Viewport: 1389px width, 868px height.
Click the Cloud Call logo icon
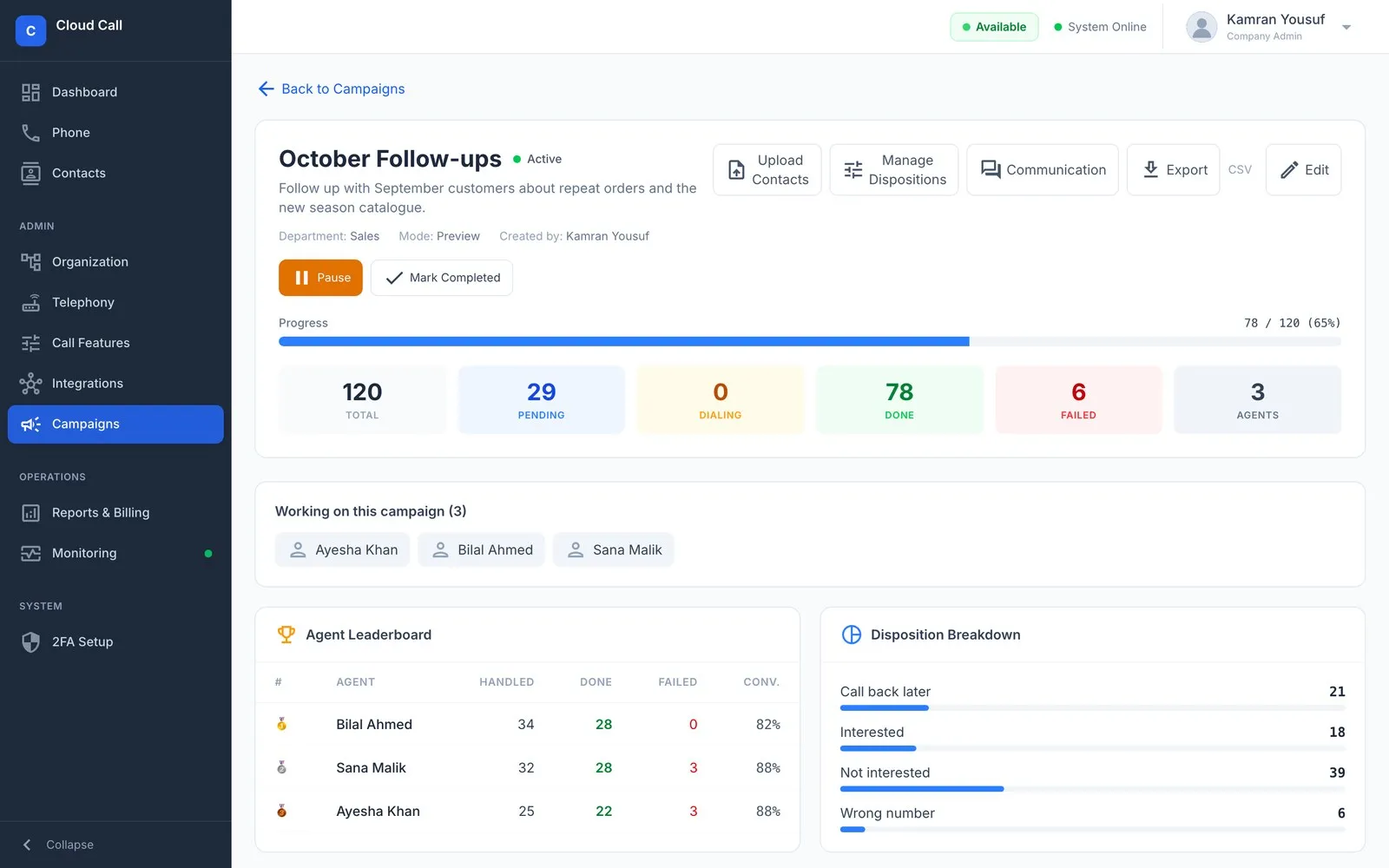(x=30, y=30)
